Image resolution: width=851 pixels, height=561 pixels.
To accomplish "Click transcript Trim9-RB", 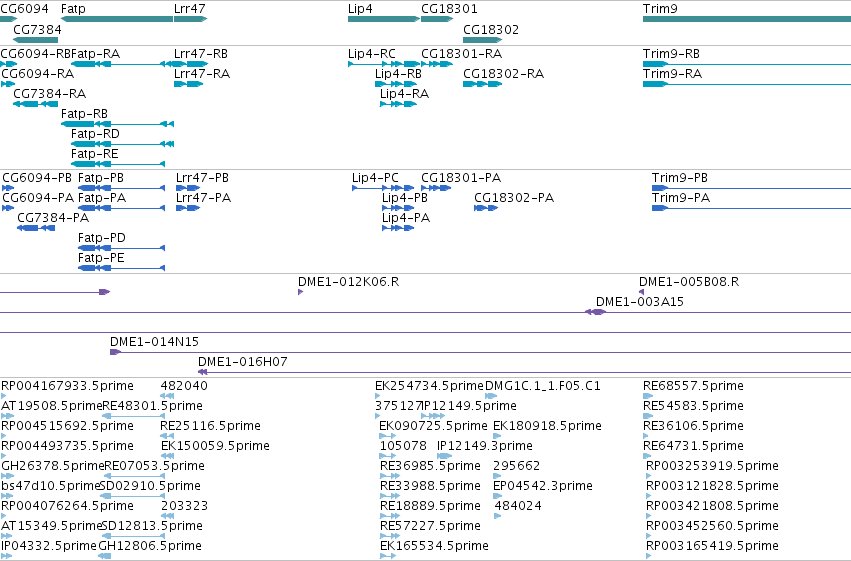I will coord(671,54).
